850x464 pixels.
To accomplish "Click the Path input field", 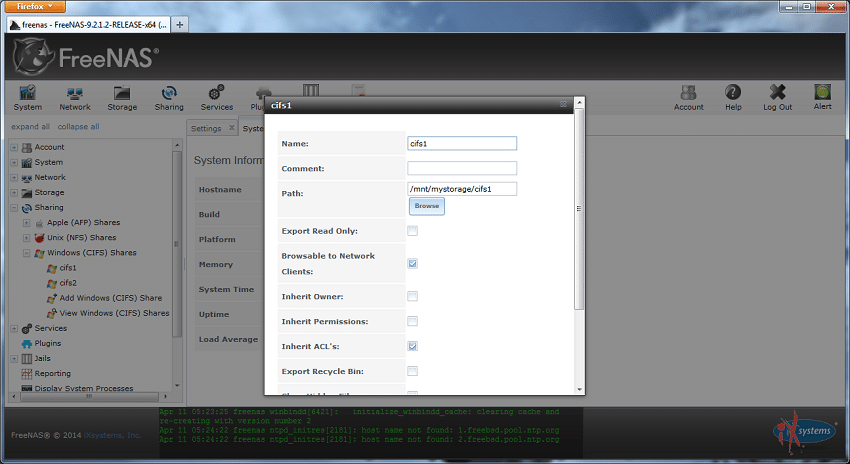I will click(x=462, y=189).
